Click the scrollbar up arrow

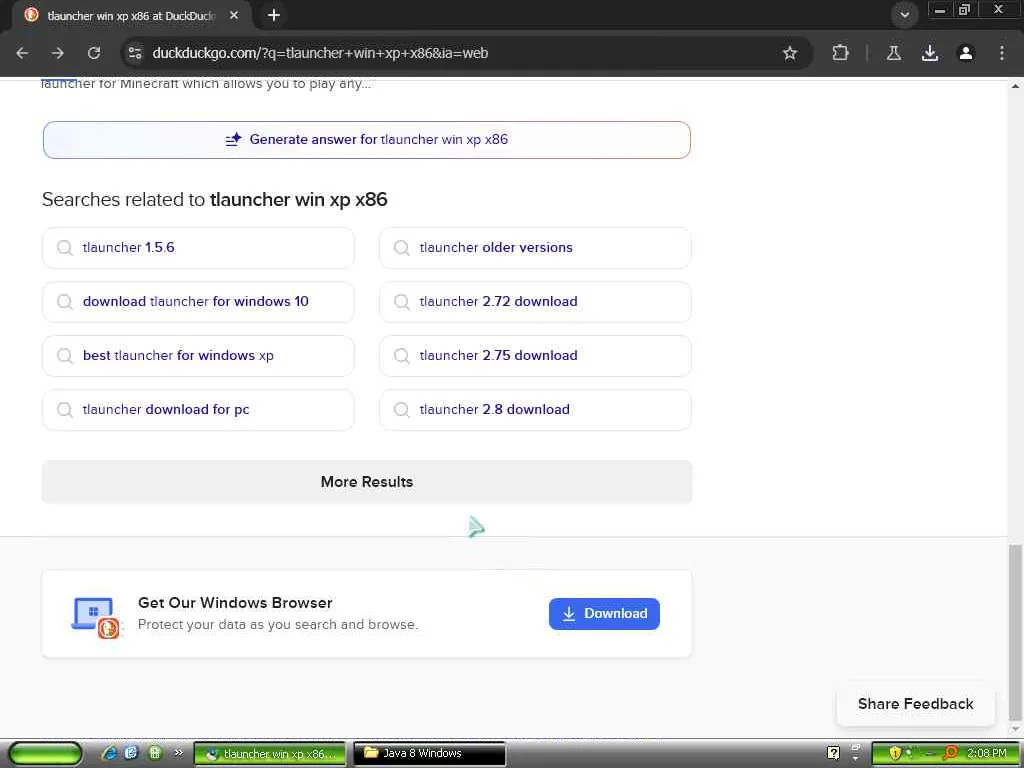tap(1015, 86)
